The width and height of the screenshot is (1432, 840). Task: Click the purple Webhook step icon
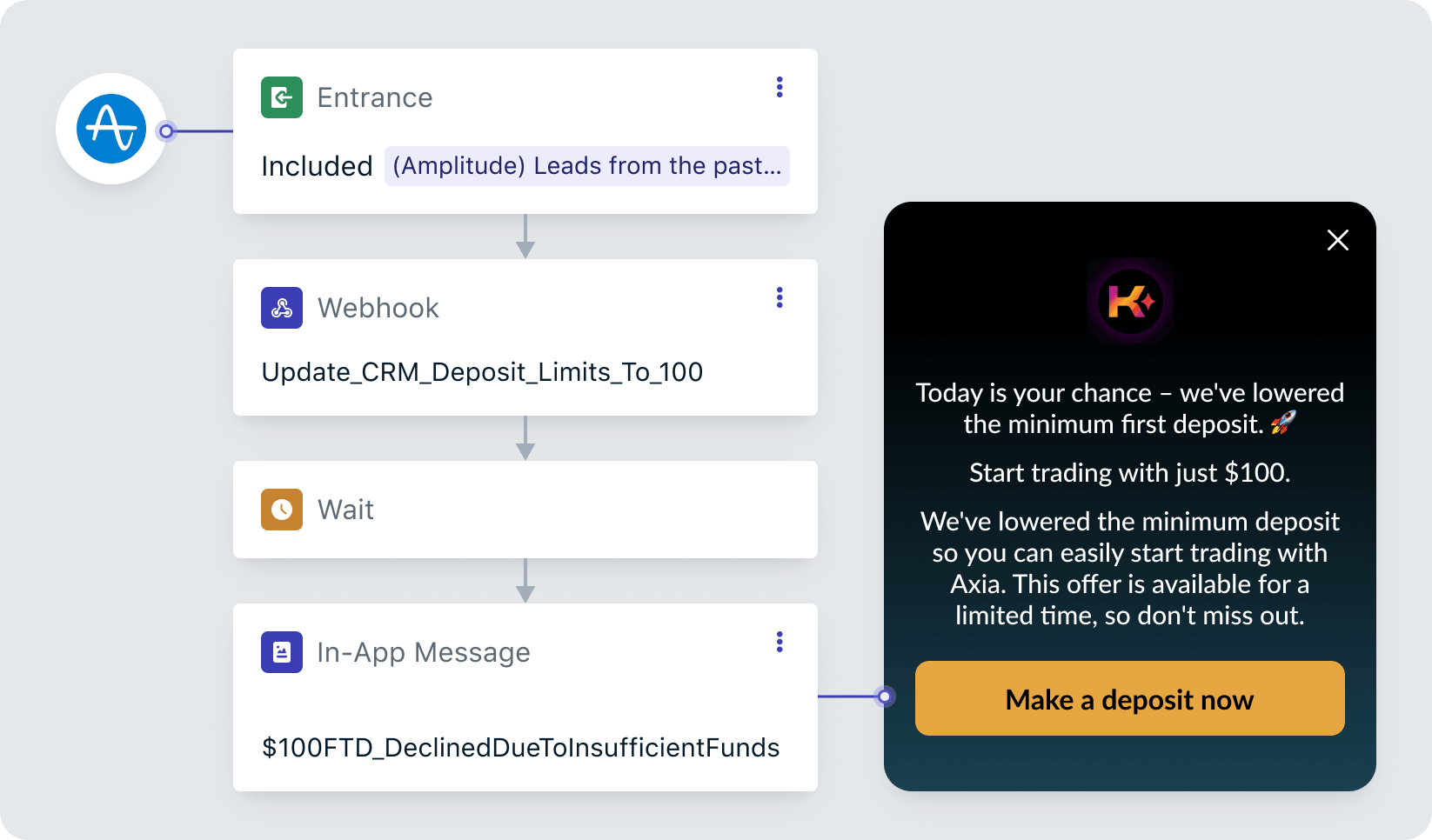[281, 308]
